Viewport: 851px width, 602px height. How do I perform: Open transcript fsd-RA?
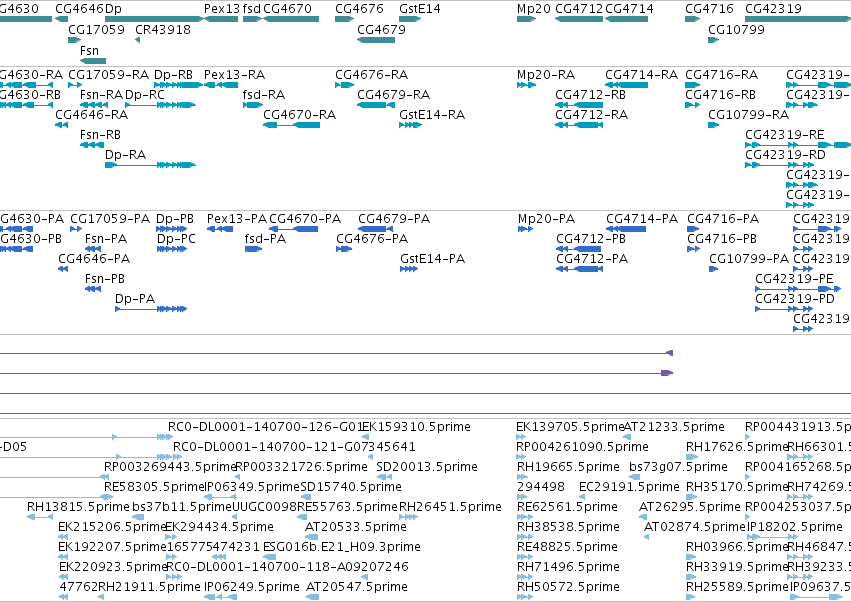(264, 94)
